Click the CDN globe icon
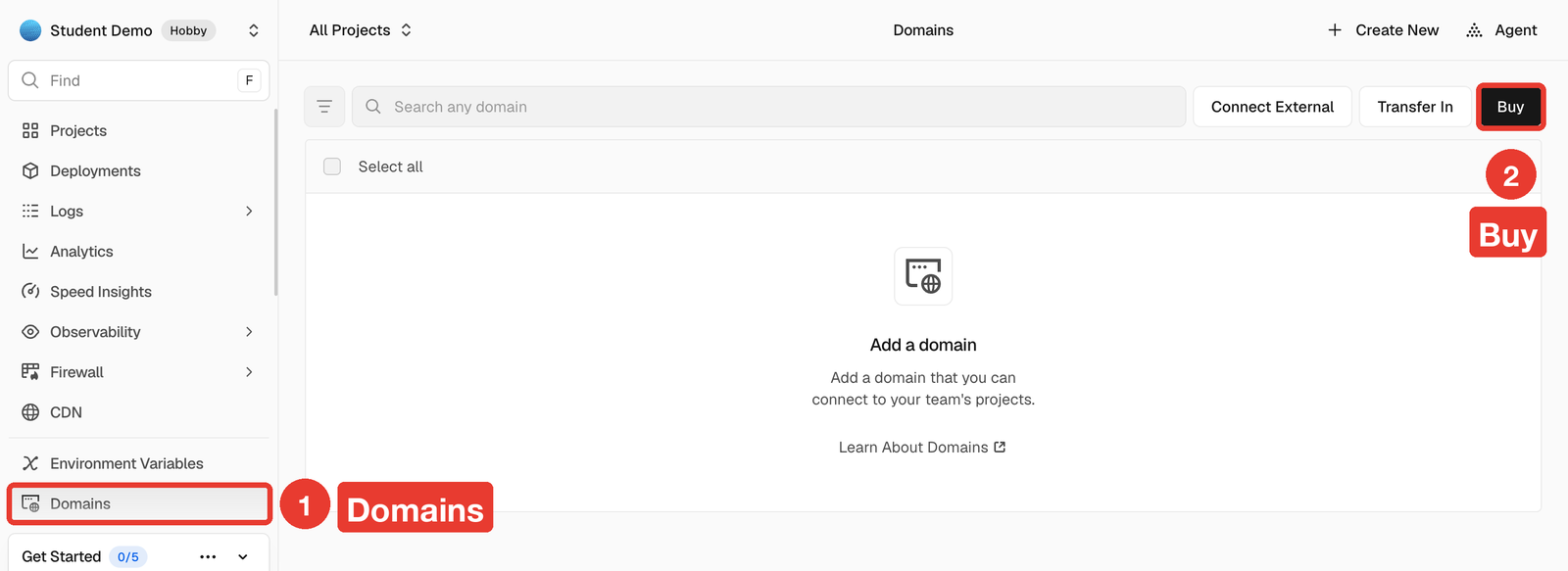This screenshot has width=1568, height=571. (30, 412)
